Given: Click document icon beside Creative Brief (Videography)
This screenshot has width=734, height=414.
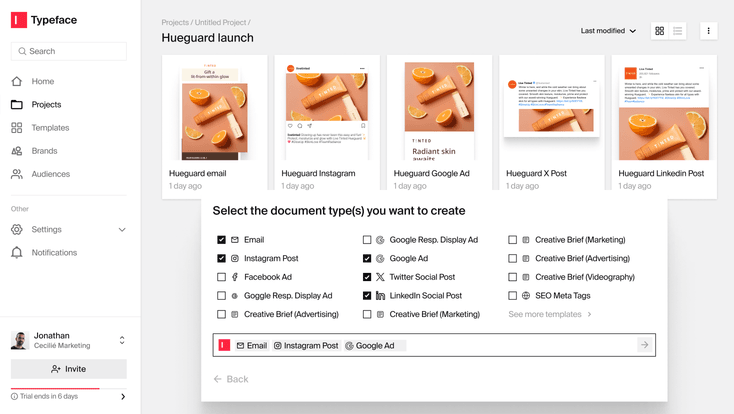Looking at the screenshot, I should (526, 277).
